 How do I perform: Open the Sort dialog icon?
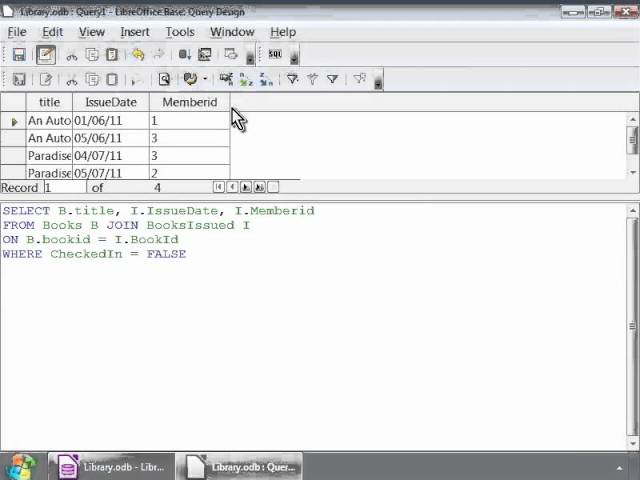click(x=226, y=79)
